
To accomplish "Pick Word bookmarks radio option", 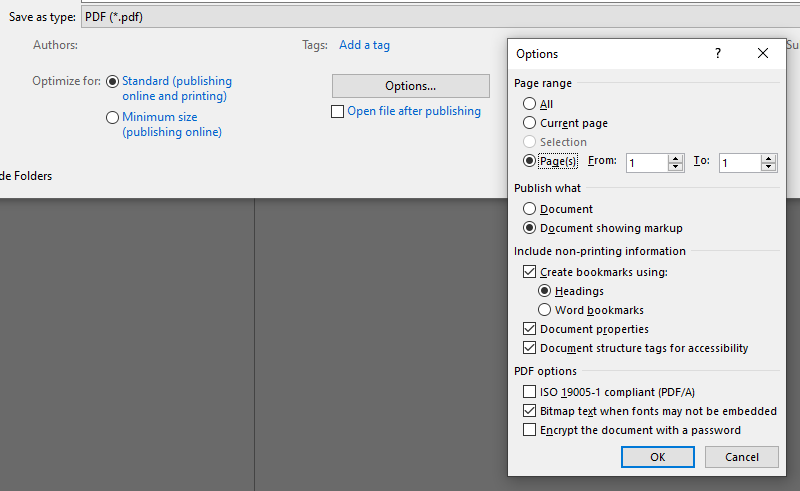I will 545,310.
